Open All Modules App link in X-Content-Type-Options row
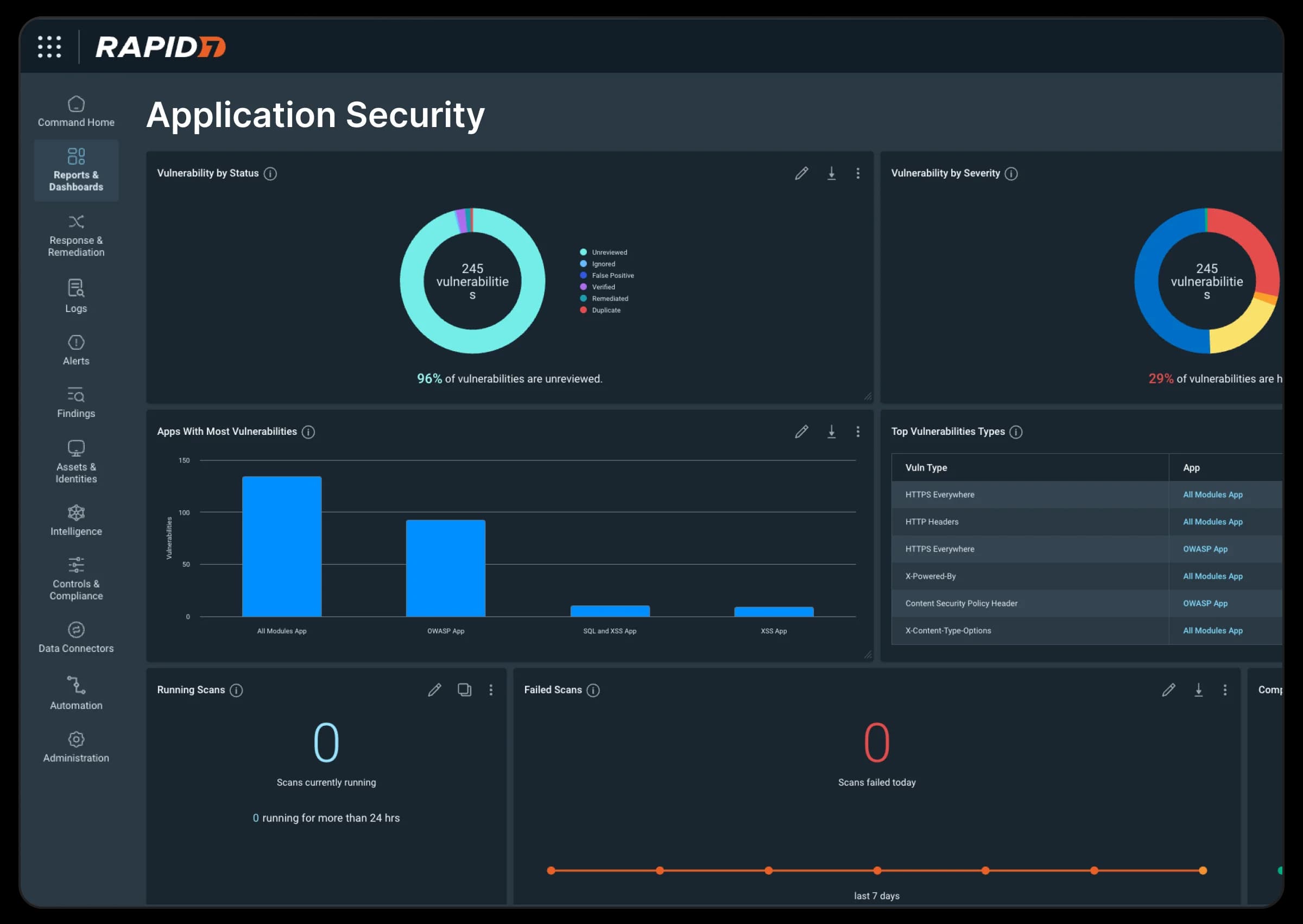Viewport: 1303px width, 924px height. [x=1212, y=631]
